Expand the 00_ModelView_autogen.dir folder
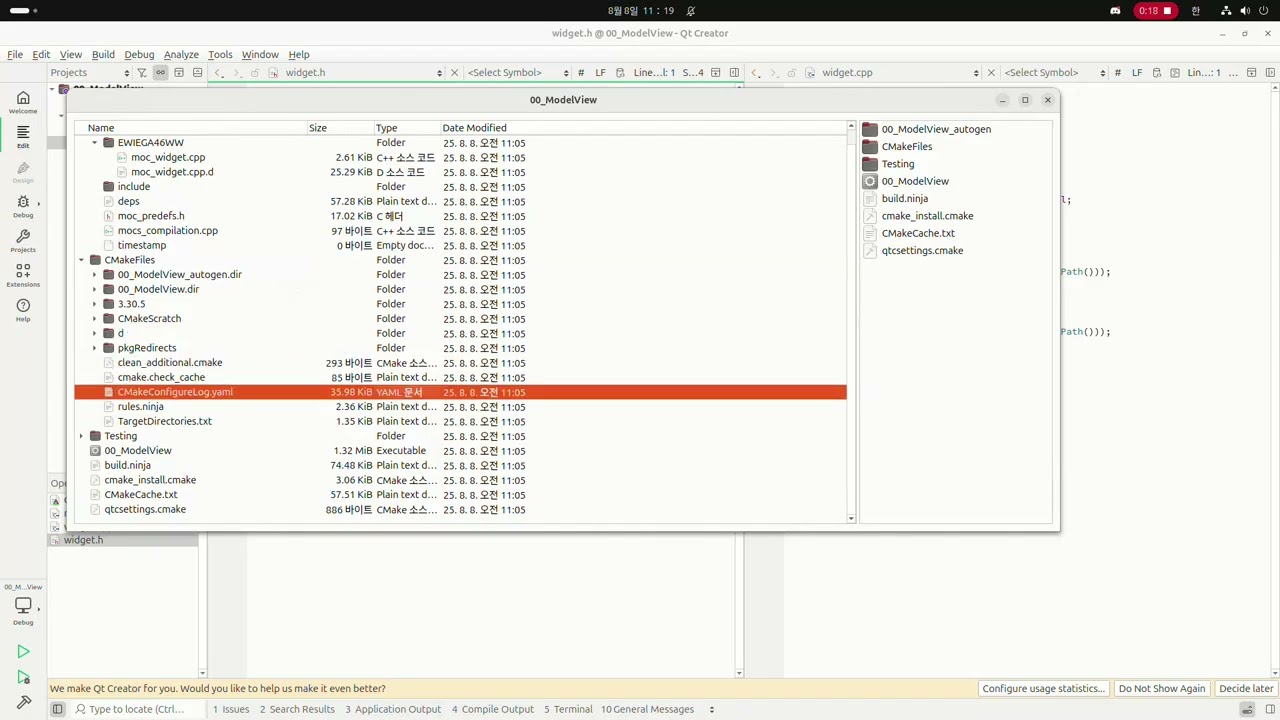Image resolution: width=1280 pixels, height=720 pixels. pyautogui.click(x=95, y=275)
